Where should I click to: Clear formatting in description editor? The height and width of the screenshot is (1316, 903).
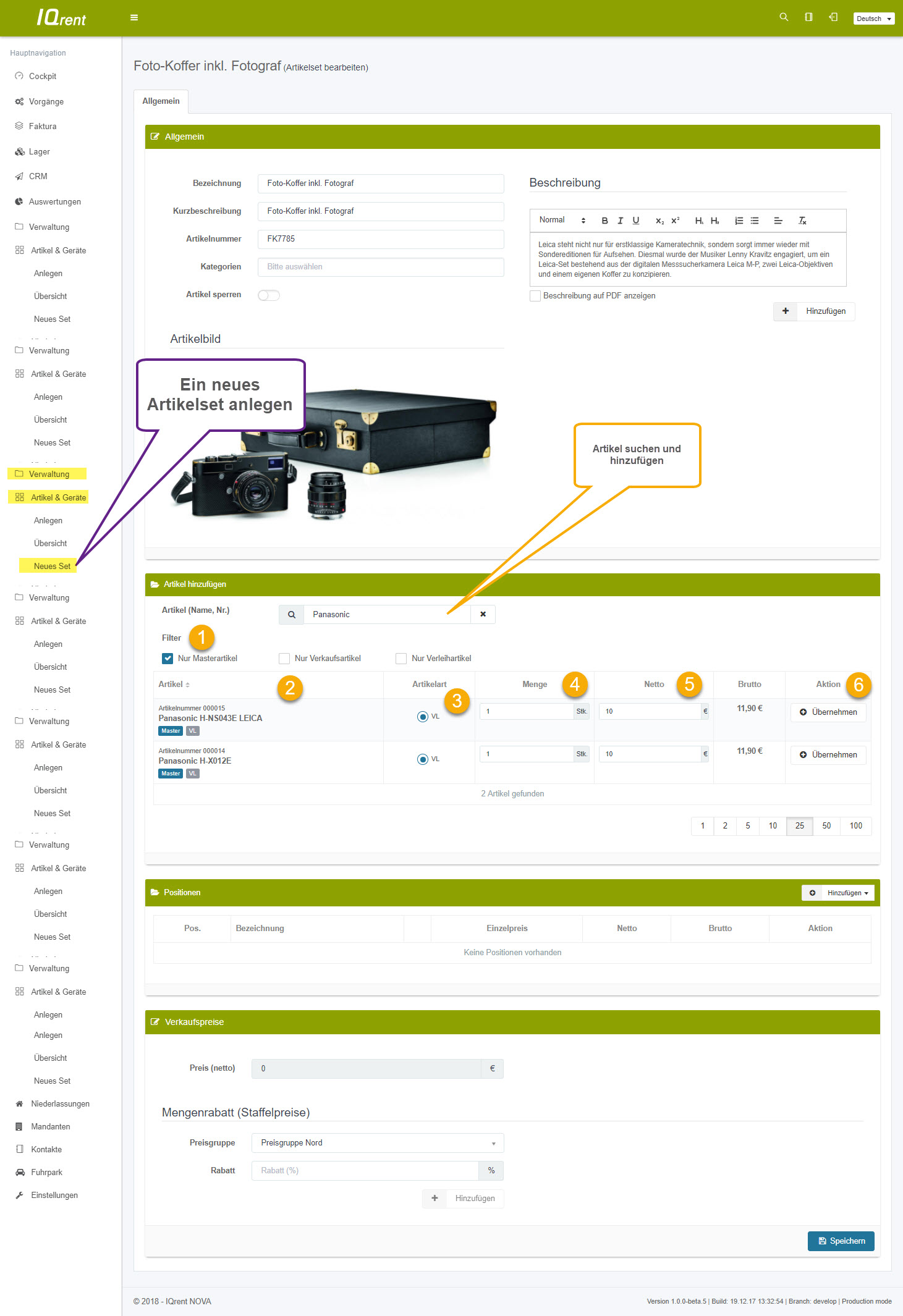click(802, 221)
